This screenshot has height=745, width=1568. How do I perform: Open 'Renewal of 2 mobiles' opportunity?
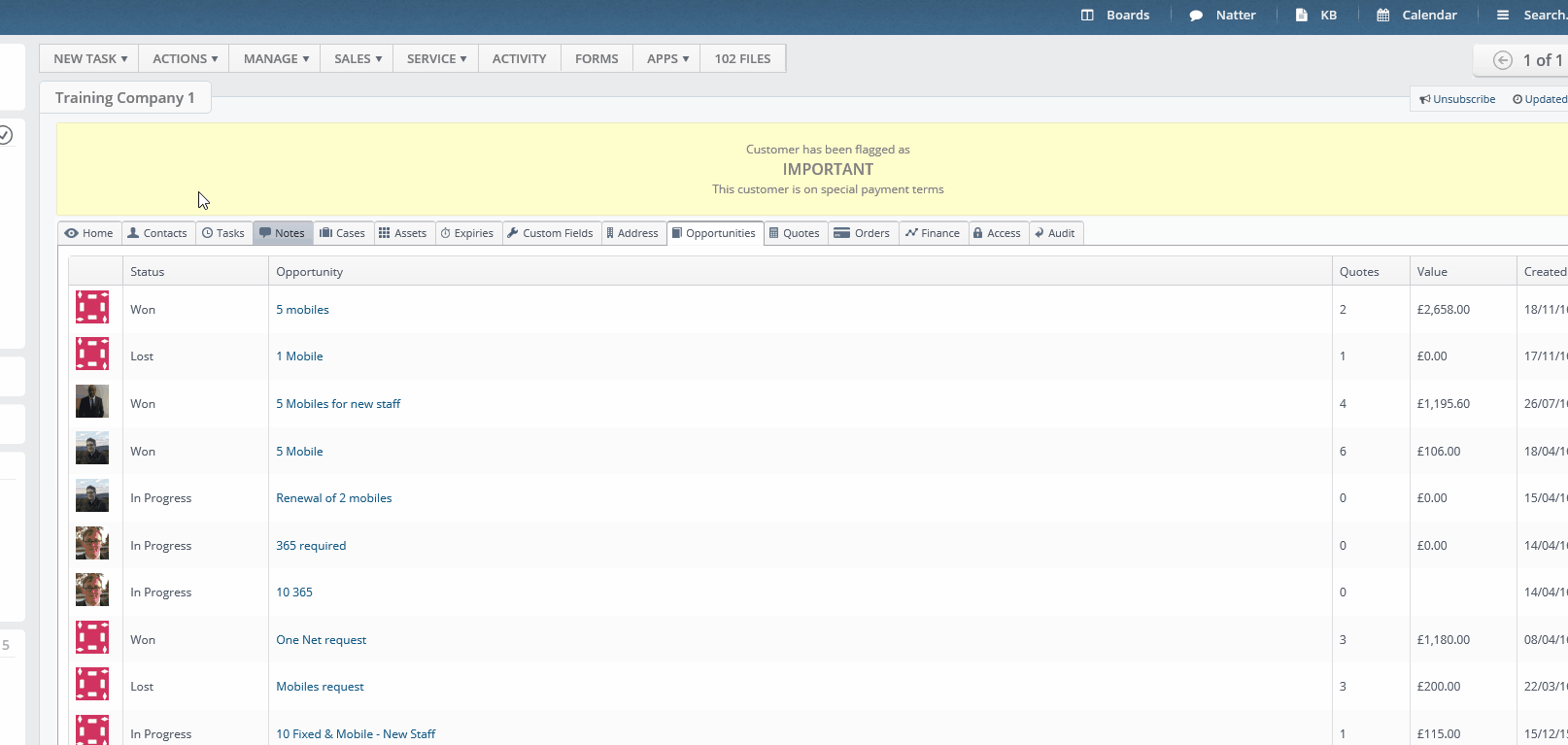[x=334, y=498]
